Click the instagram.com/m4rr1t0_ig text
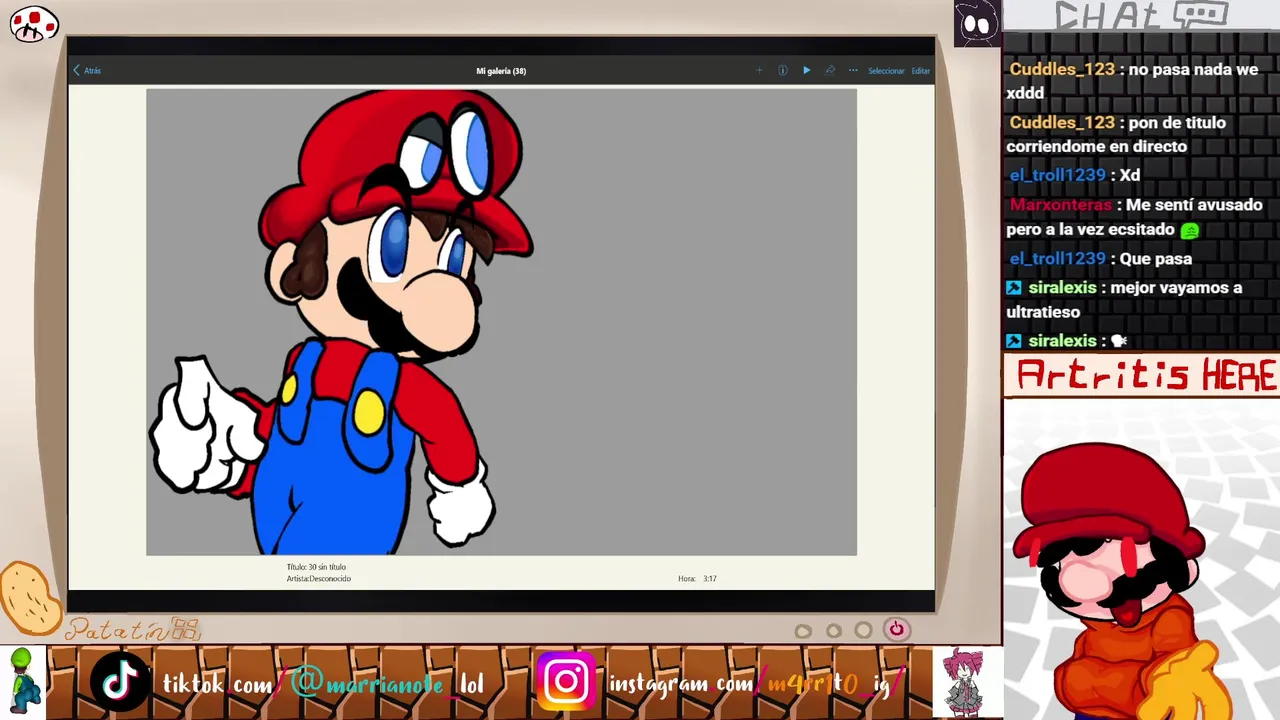The height and width of the screenshot is (720, 1280). pos(756,684)
